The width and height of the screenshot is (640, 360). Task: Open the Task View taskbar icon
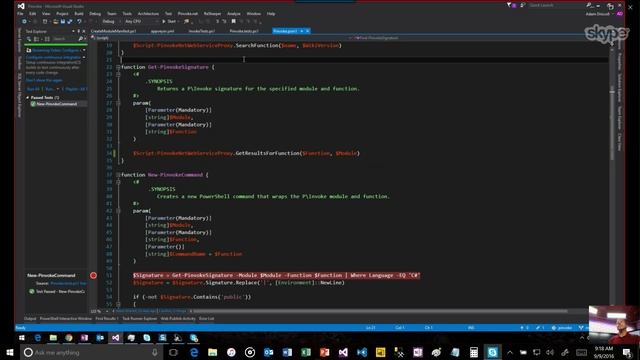point(173,352)
